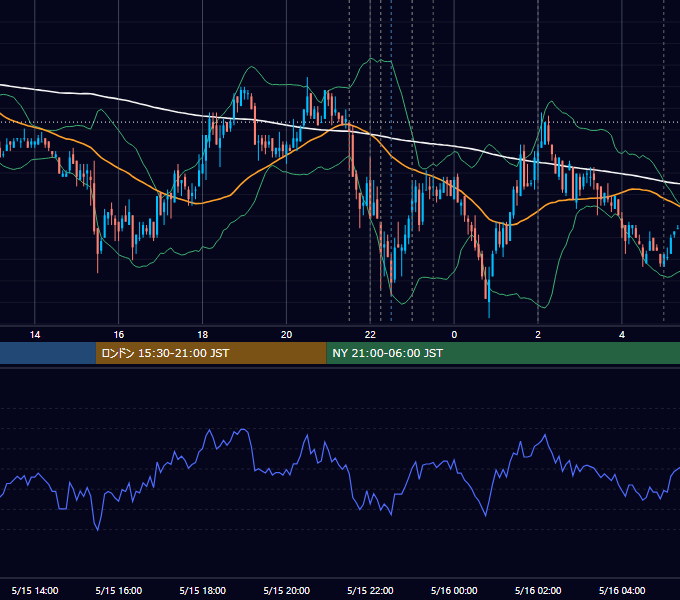Image resolution: width=680 pixels, height=600 pixels.
Task: Click the 5/16 02:00 time label
Action: (538, 591)
